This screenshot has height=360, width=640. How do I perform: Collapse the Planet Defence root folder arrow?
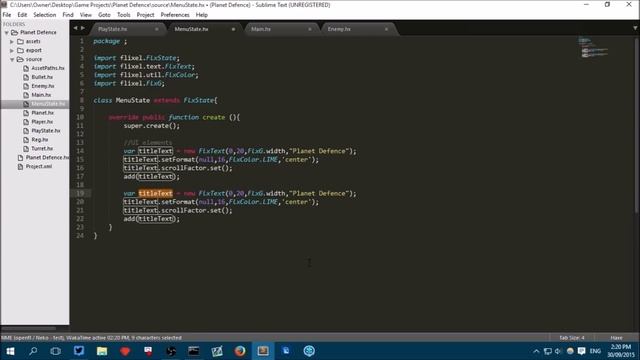point(7,32)
